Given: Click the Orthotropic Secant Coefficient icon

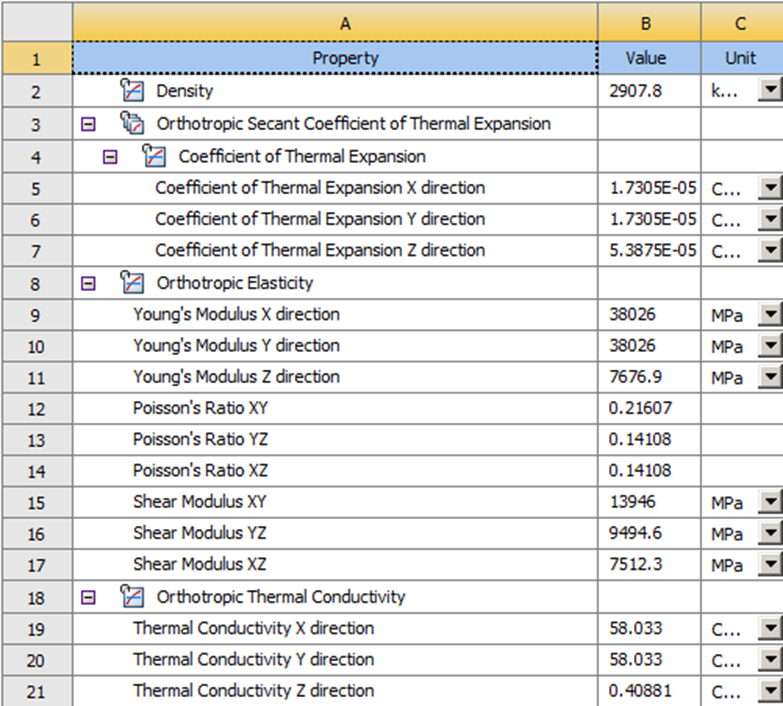Looking at the screenshot, I should point(132,124).
